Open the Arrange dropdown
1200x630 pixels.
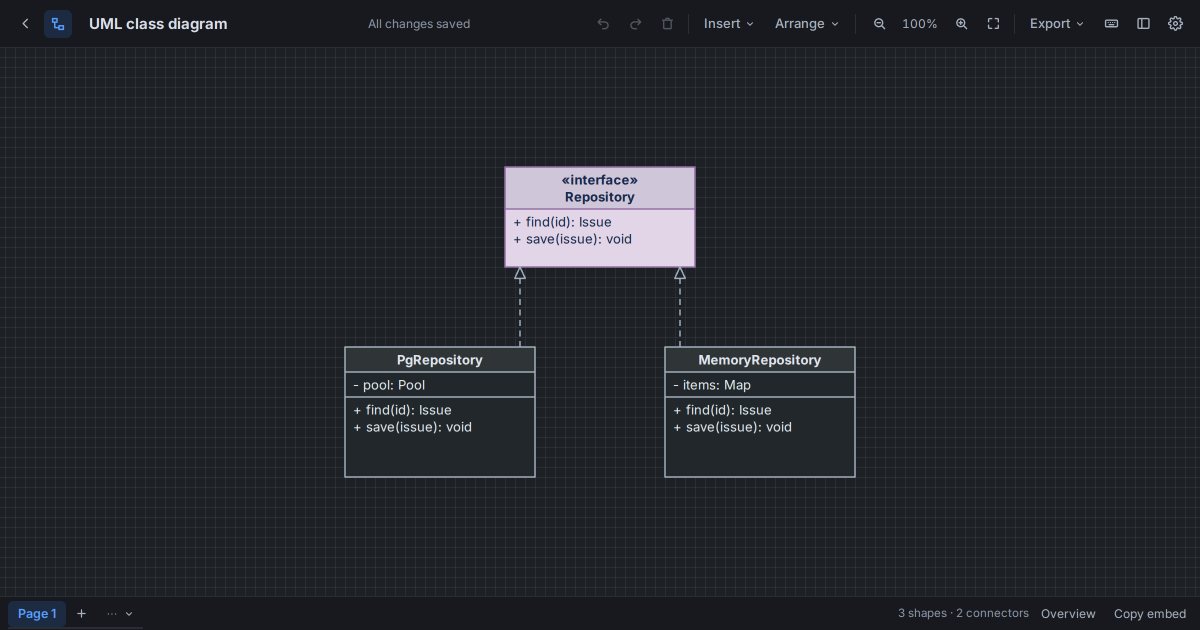807,24
